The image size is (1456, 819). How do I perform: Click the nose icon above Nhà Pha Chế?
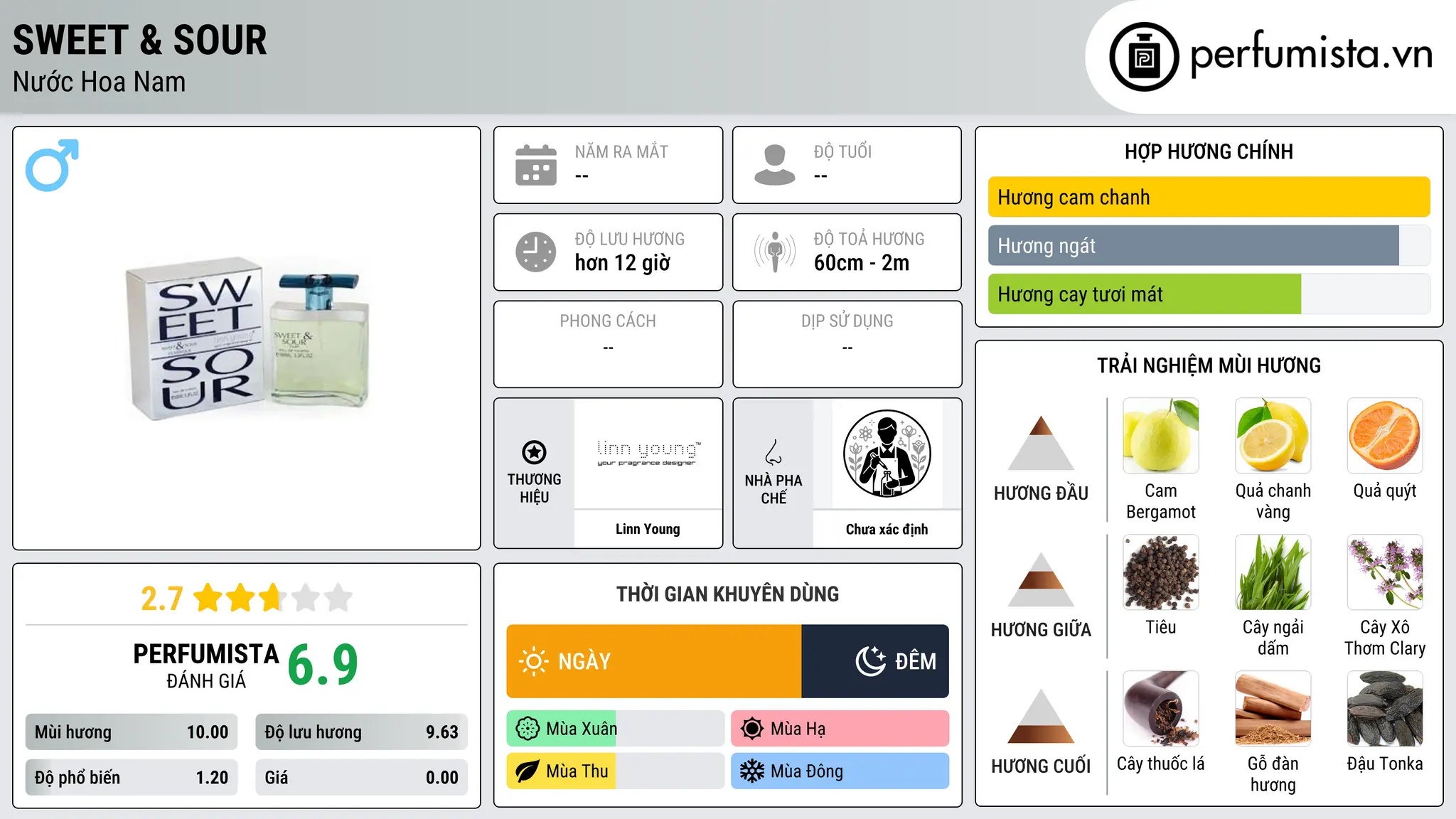coord(773,452)
